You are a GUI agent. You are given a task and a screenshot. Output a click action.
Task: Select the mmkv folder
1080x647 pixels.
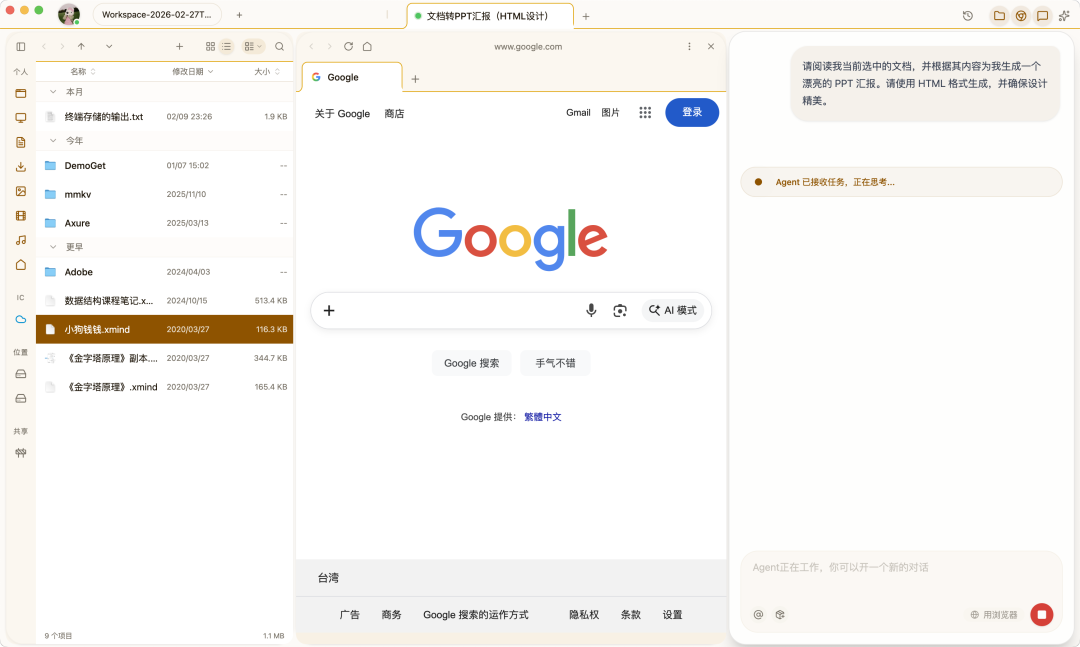[x=164, y=194]
